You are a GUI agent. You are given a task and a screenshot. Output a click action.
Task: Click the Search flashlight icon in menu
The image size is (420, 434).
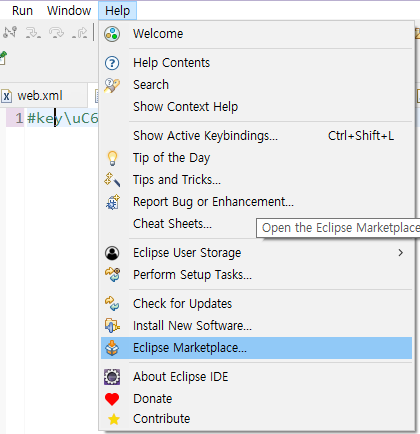coord(112,85)
